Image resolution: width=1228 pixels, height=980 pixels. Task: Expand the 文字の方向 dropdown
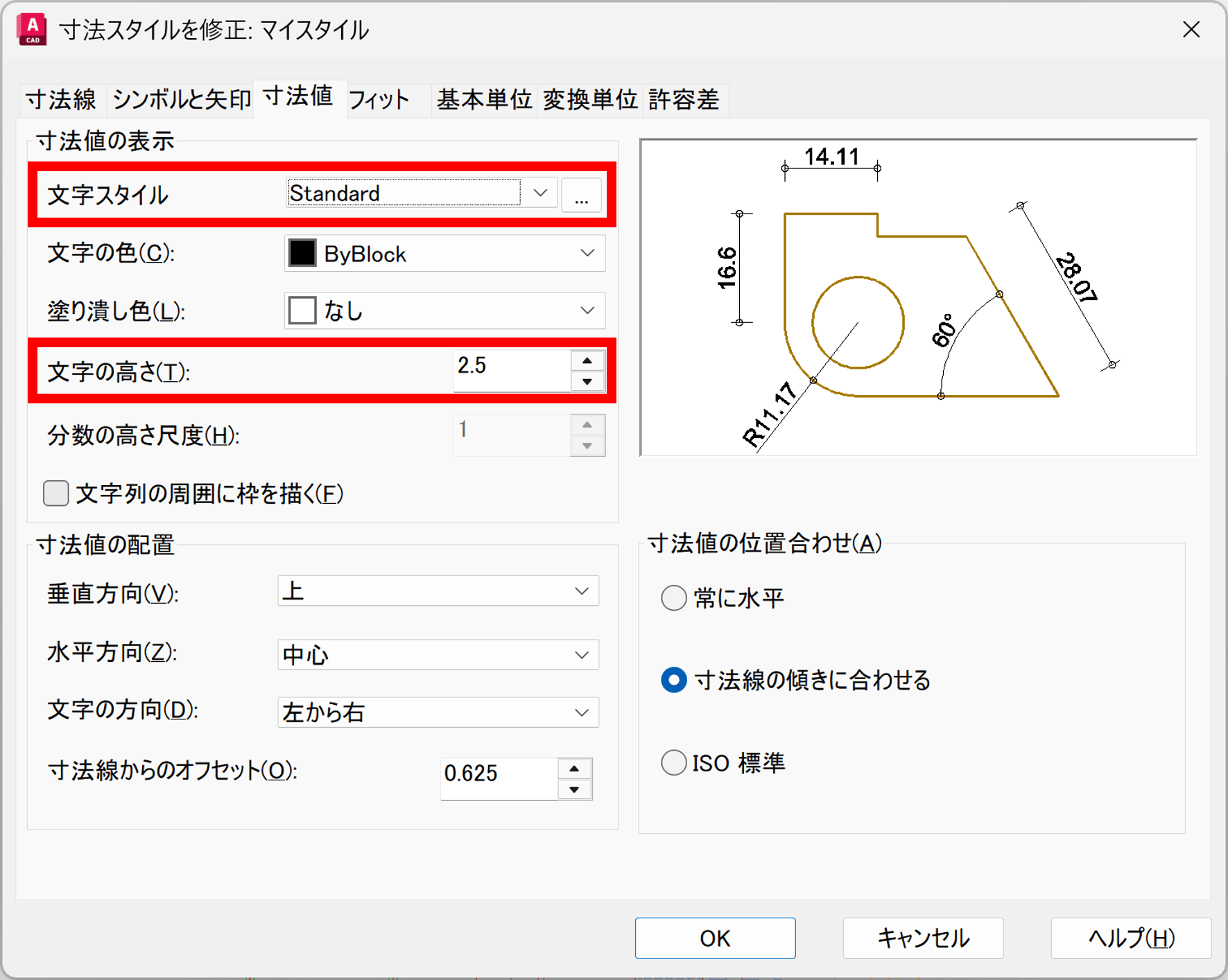pos(581,712)
